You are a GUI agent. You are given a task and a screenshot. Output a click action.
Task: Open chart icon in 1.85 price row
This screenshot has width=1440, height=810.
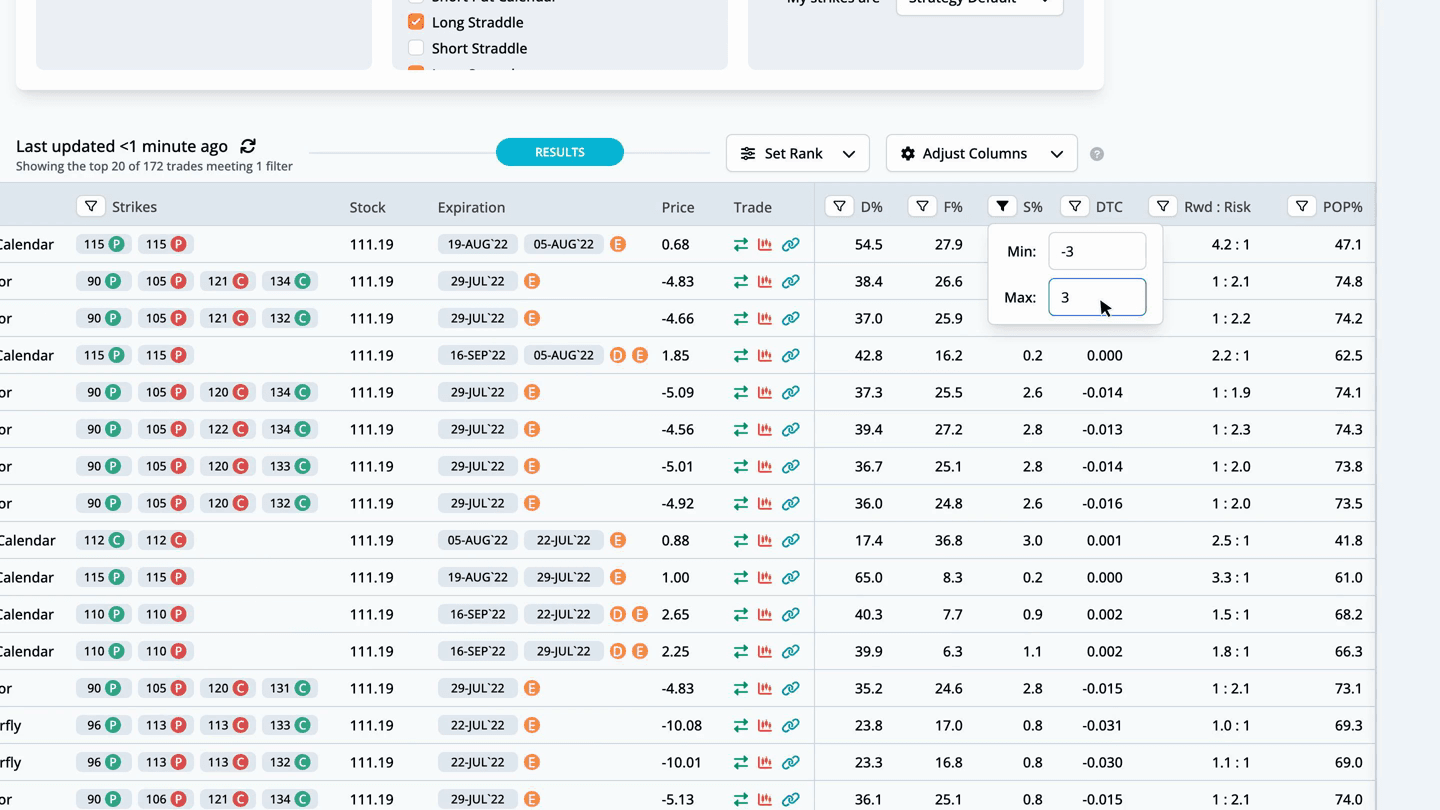[x=765, y=356]
